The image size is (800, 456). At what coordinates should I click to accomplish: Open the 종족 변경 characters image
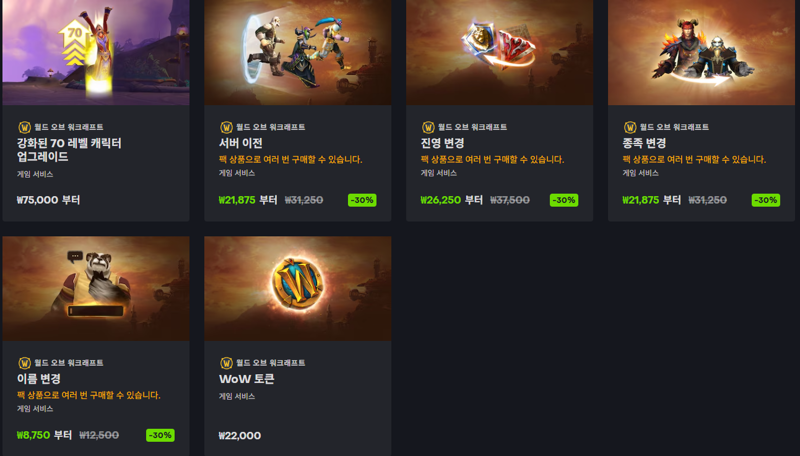pyautogui.click(x=702, y=52)
